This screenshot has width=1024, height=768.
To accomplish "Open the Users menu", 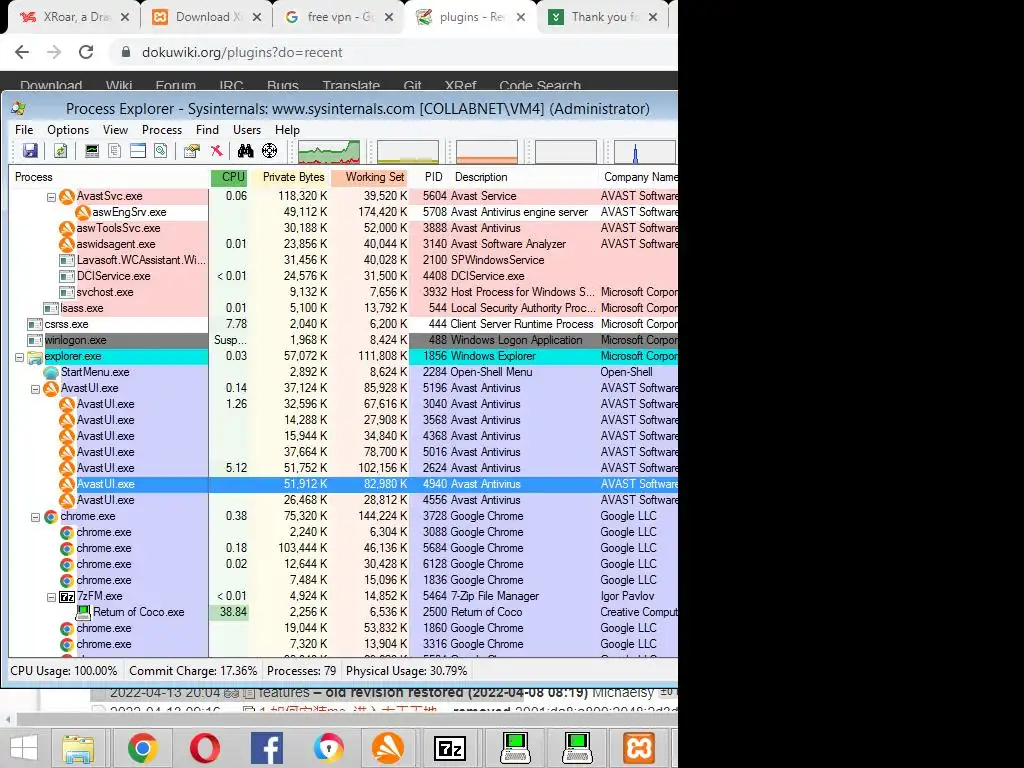I will [247, 130].
